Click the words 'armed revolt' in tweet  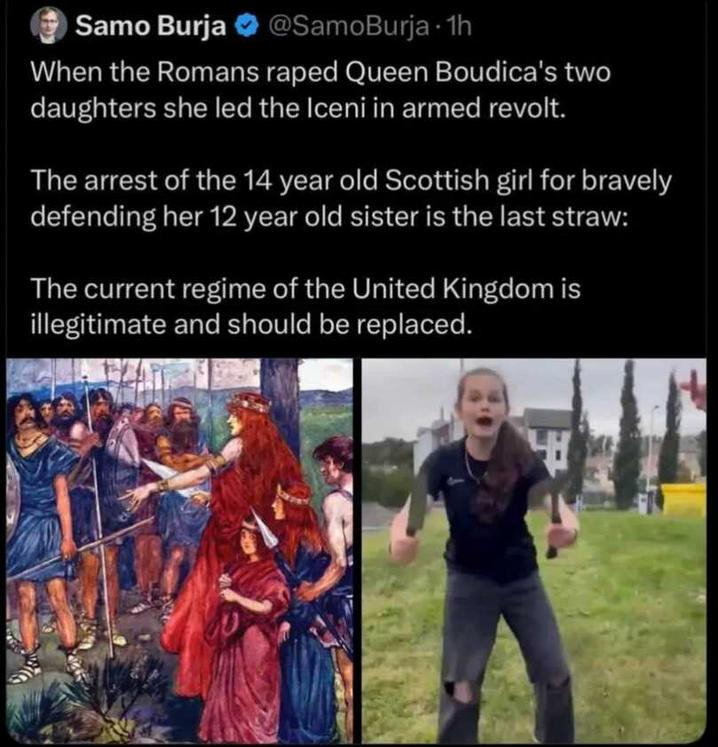[x=484, y=109]
